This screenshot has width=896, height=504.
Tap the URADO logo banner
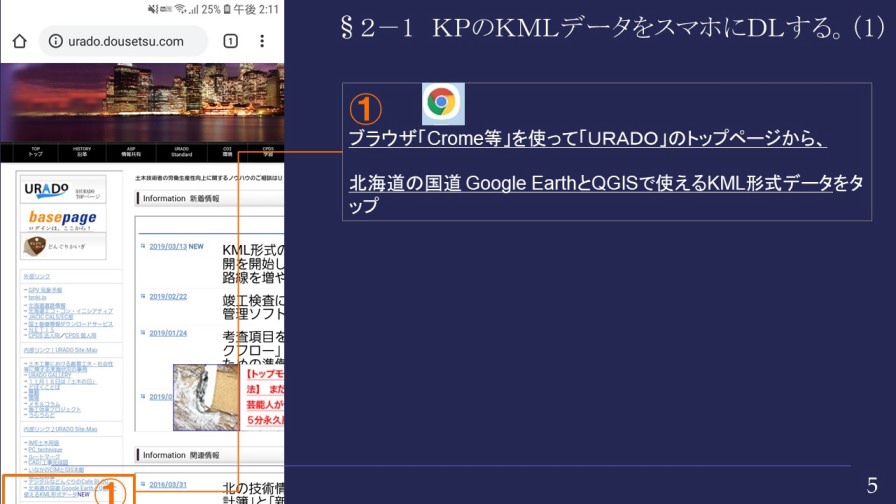click(62, 192)
